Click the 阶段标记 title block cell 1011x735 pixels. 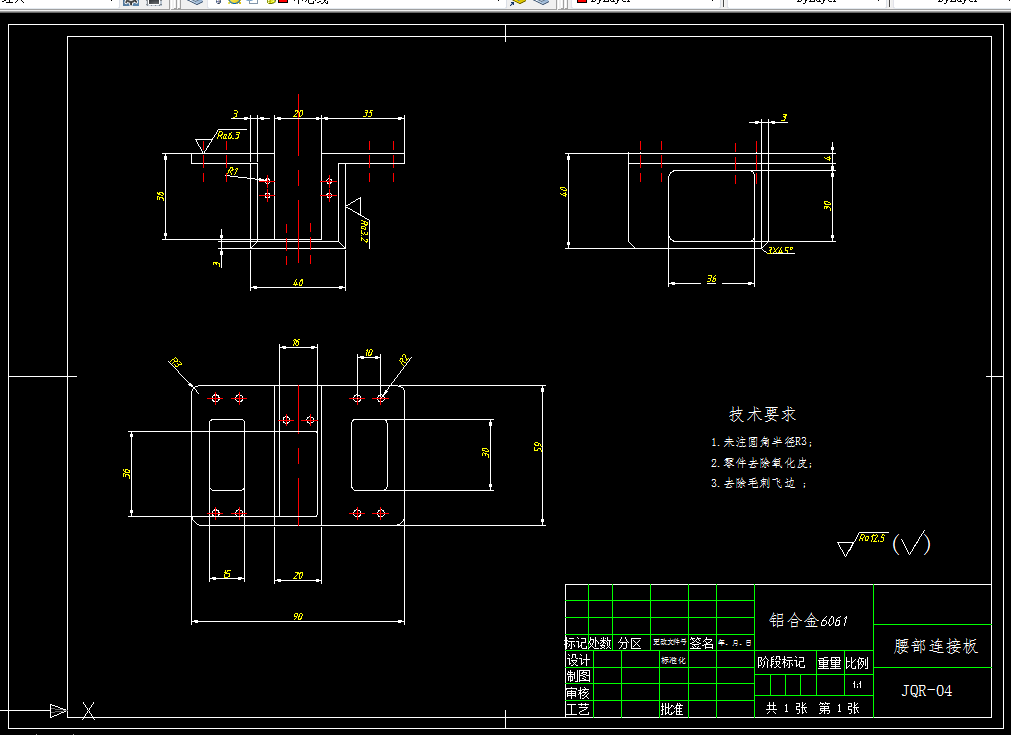781,662
